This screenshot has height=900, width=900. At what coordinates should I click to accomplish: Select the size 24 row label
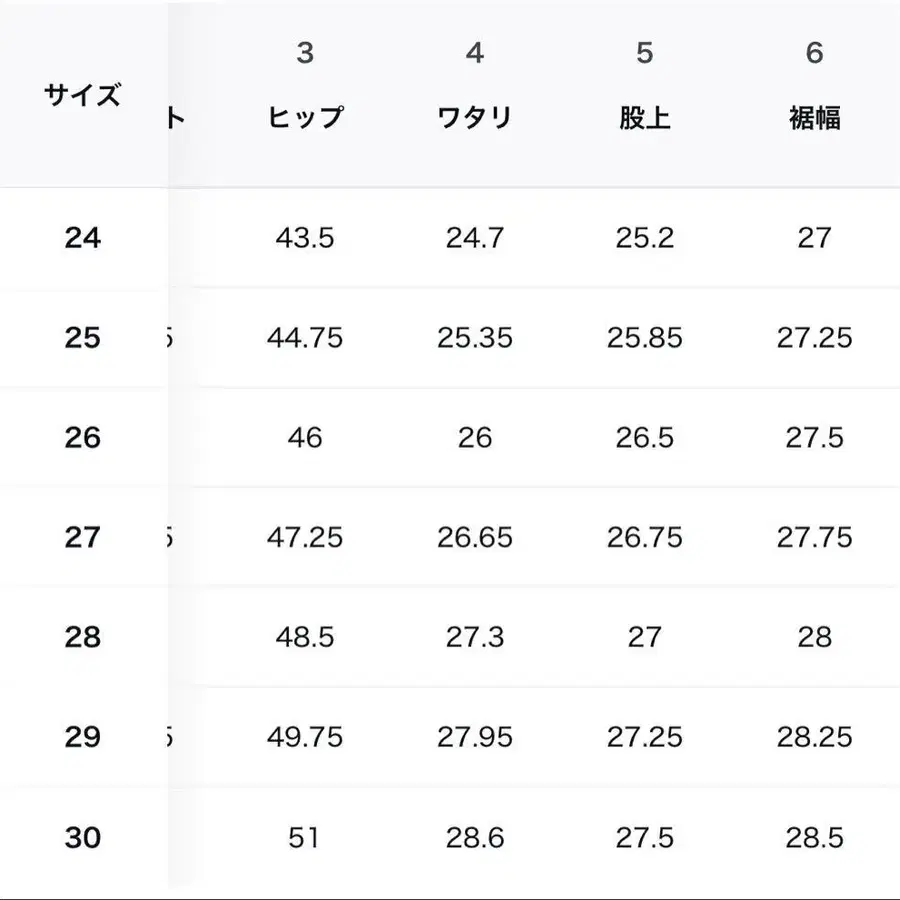83,238
